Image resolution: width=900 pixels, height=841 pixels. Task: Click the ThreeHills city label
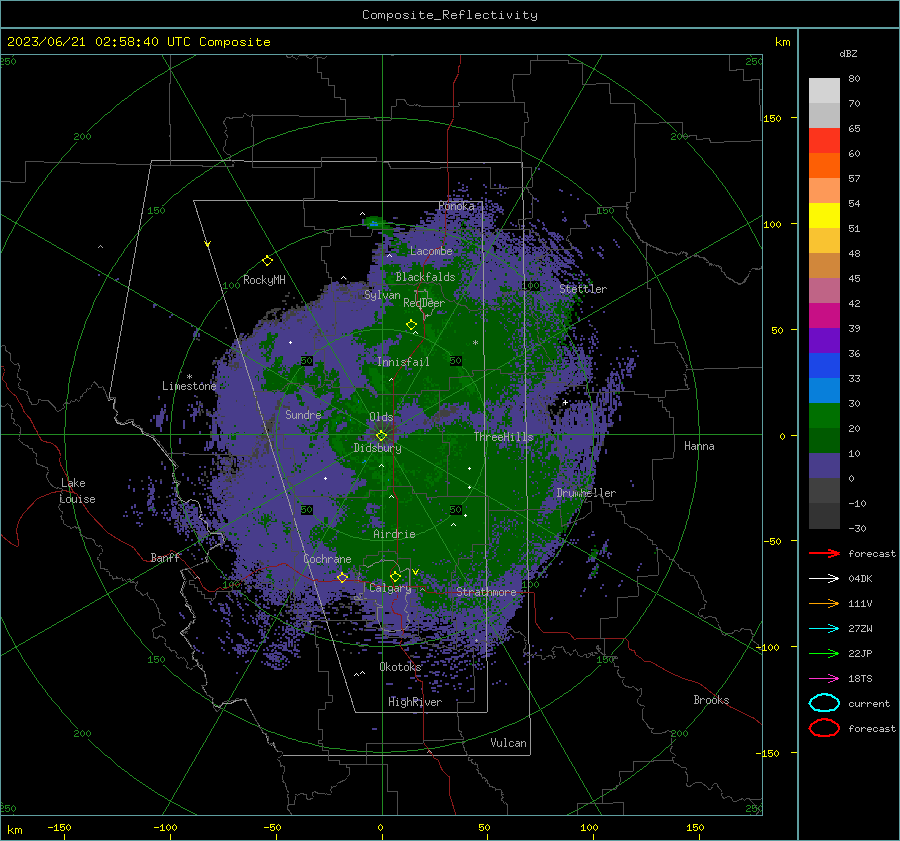[503, 437]
